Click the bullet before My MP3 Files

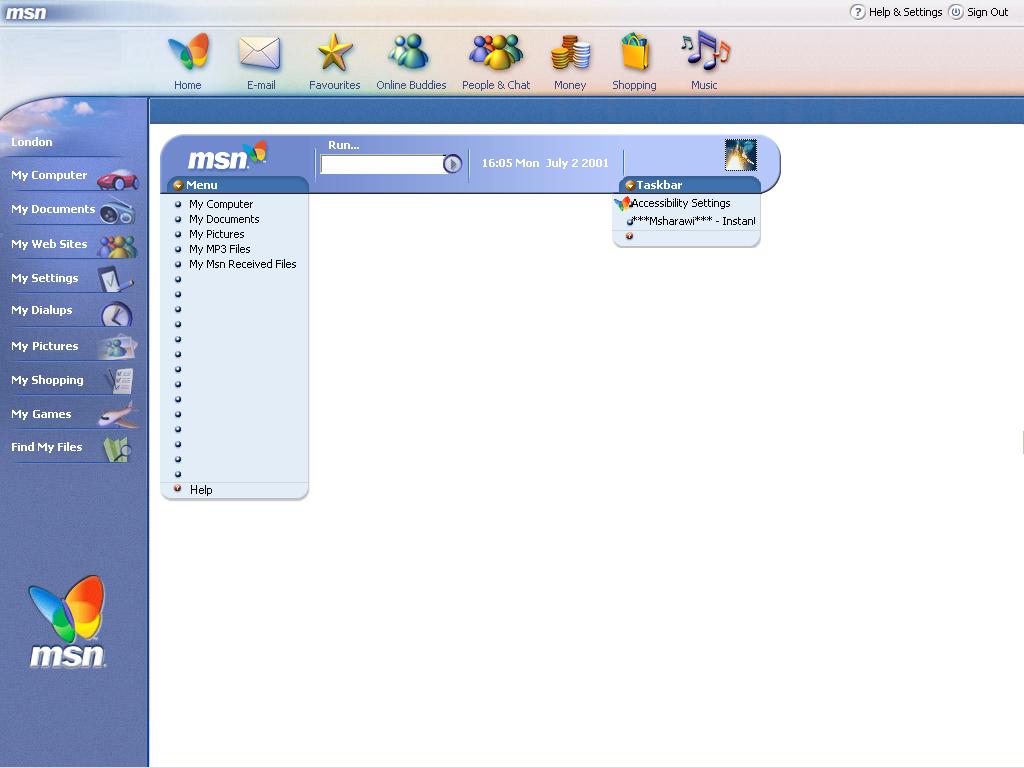pos(178,249)
